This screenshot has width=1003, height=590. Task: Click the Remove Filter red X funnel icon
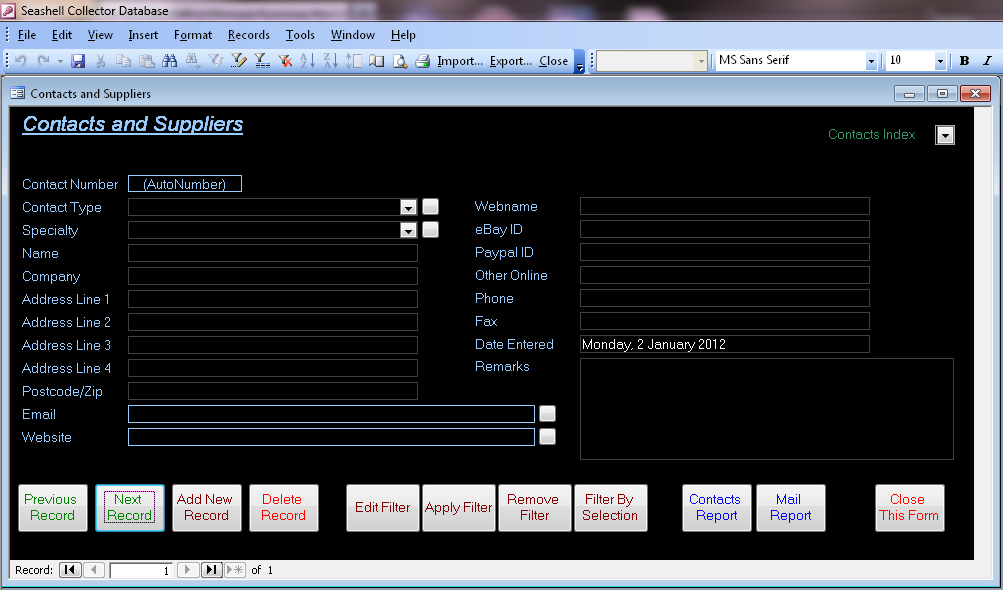[285, 61]
